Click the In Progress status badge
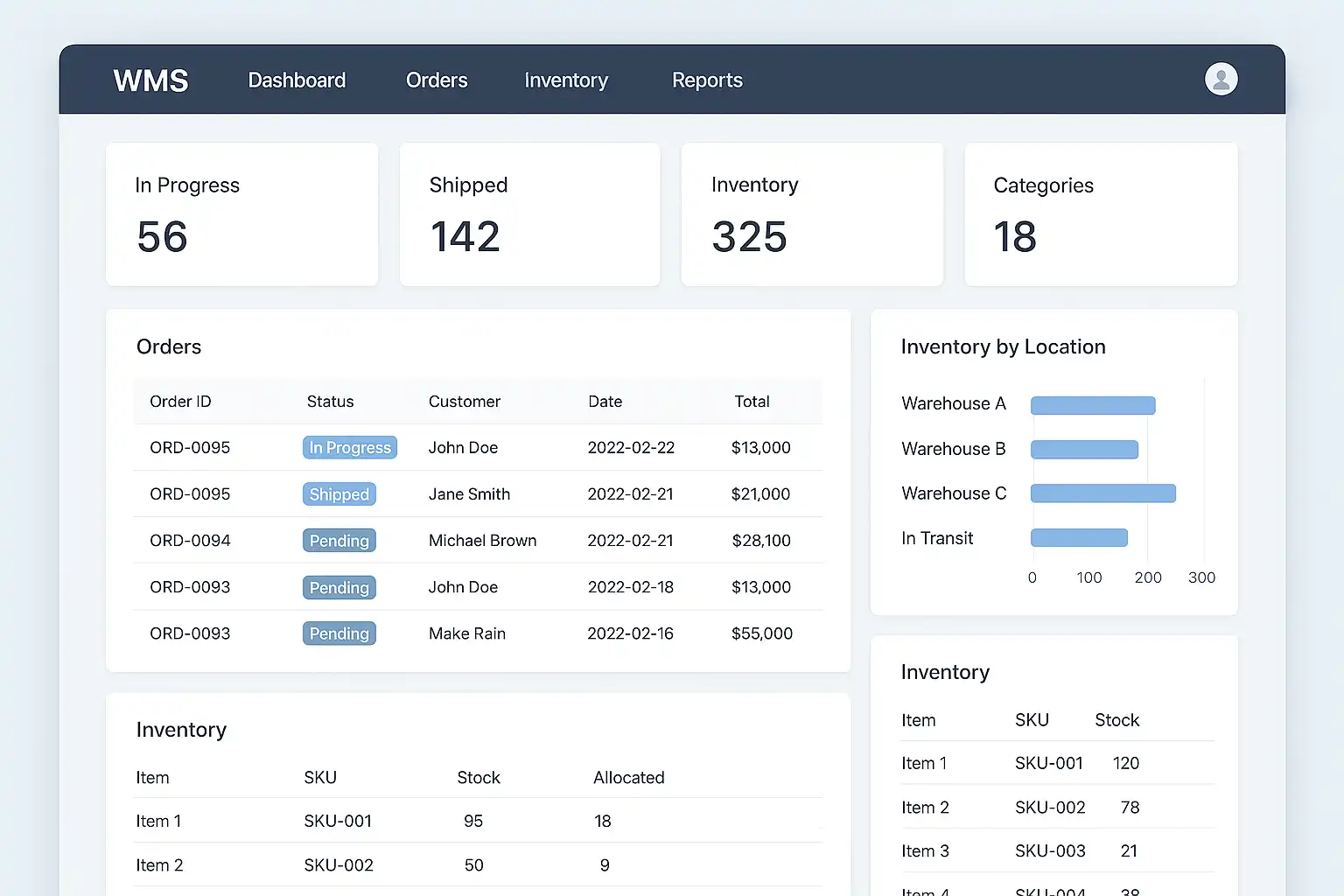 [x=350, y=448]
